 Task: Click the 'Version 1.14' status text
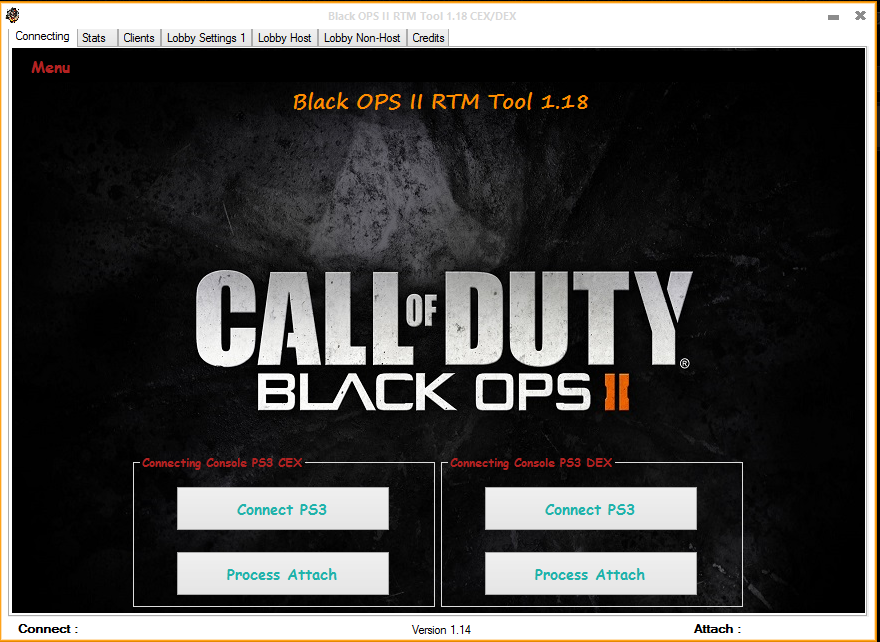(441, 630)
